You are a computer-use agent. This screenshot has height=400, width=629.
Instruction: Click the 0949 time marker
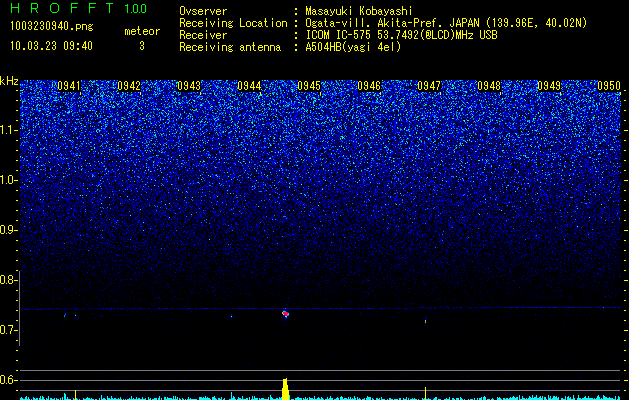pyautogui.click(x=549, y=86)
